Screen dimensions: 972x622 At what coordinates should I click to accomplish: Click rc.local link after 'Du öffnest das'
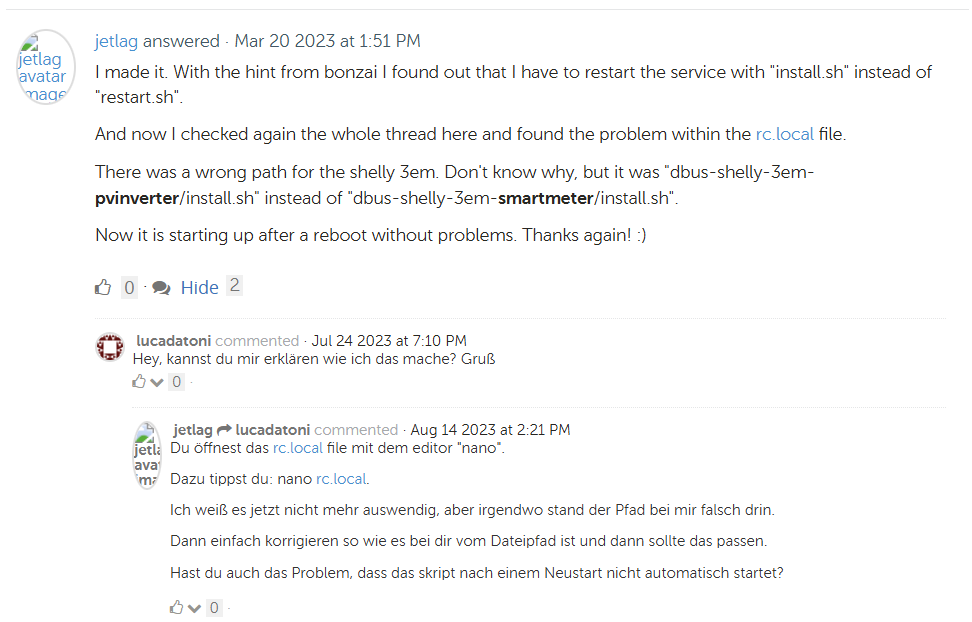tap(297, 448)
